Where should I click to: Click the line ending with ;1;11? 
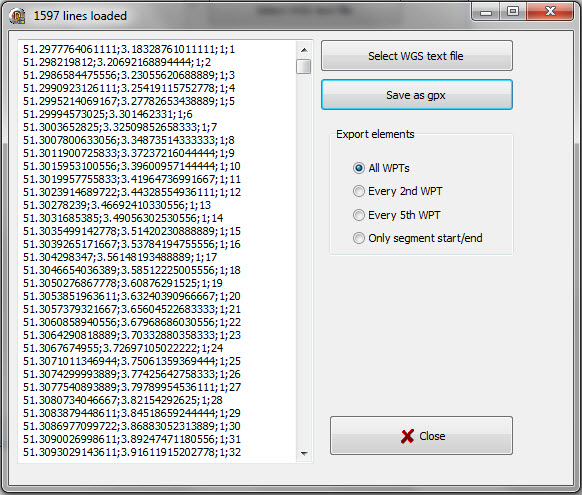(132, 179)
